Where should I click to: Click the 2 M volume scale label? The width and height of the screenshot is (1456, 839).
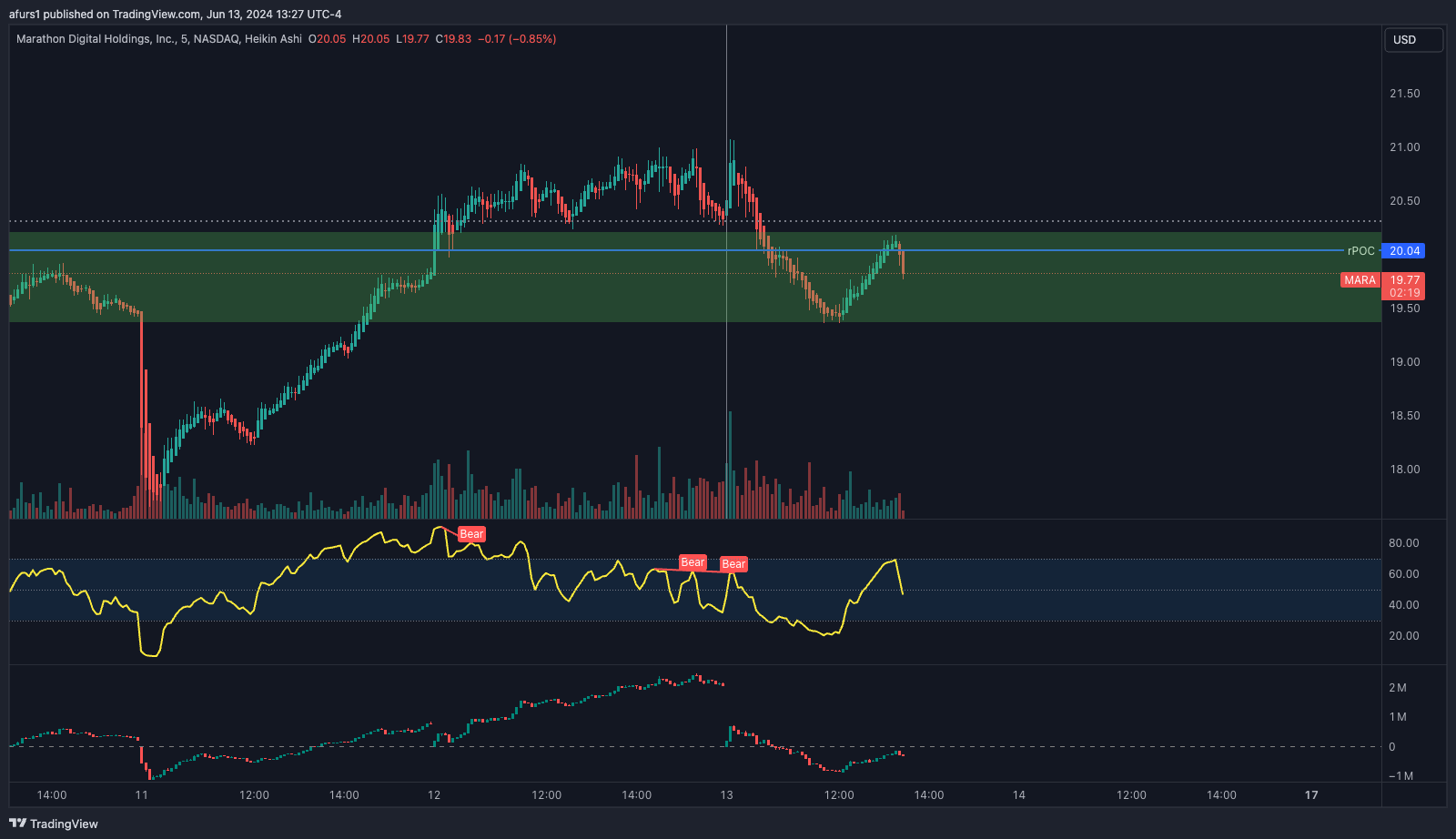coord(1398,688)
